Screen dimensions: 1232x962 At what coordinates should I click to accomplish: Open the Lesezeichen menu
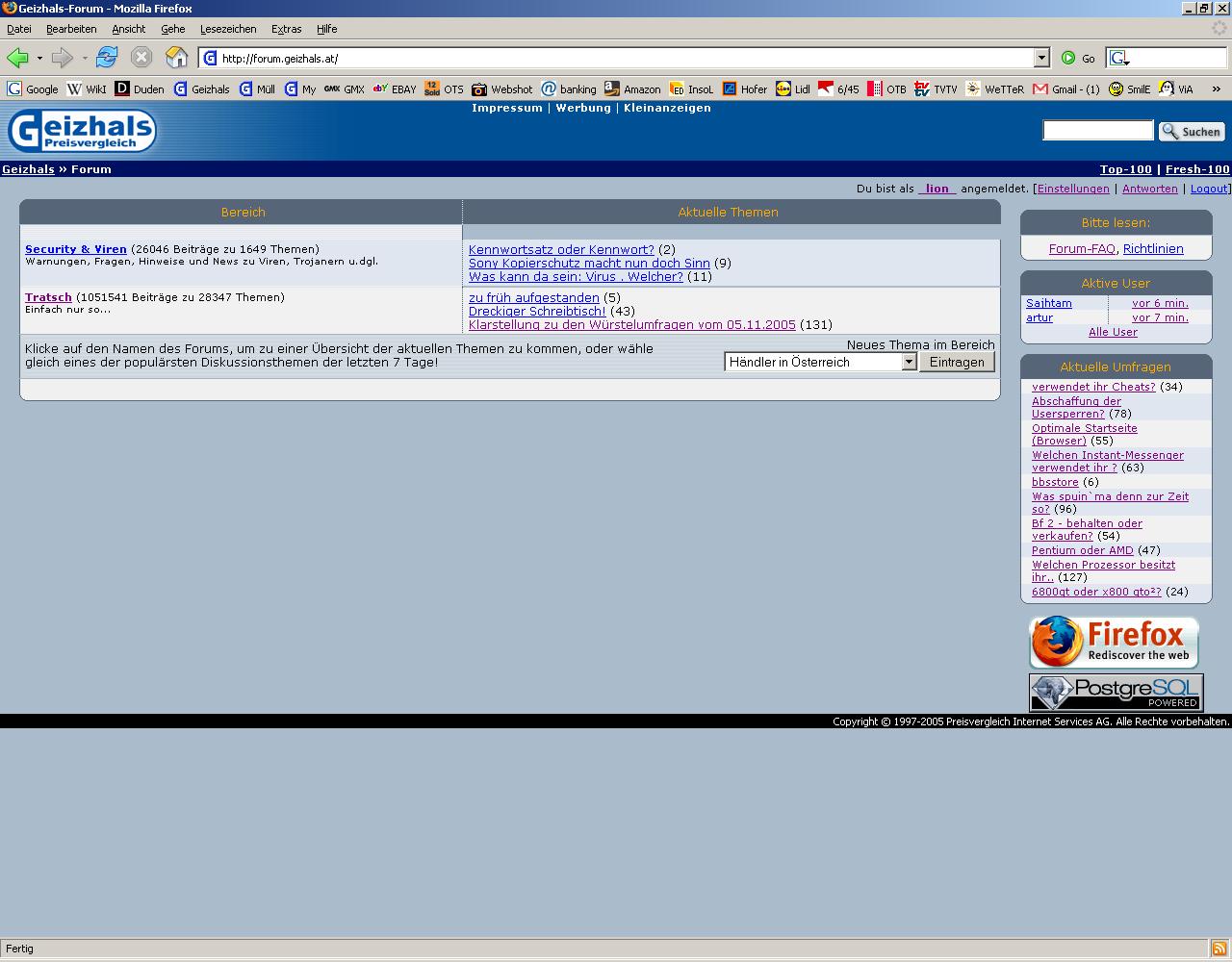point(228,29)
